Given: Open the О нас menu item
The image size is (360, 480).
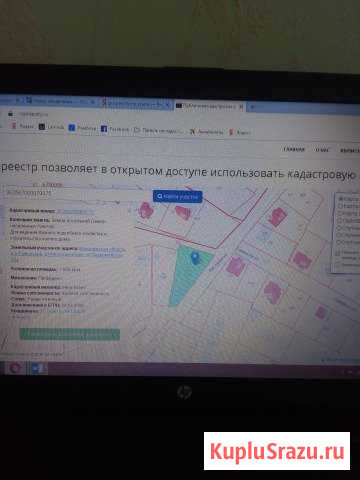Looking at the screenshot, I should point(322,150).
